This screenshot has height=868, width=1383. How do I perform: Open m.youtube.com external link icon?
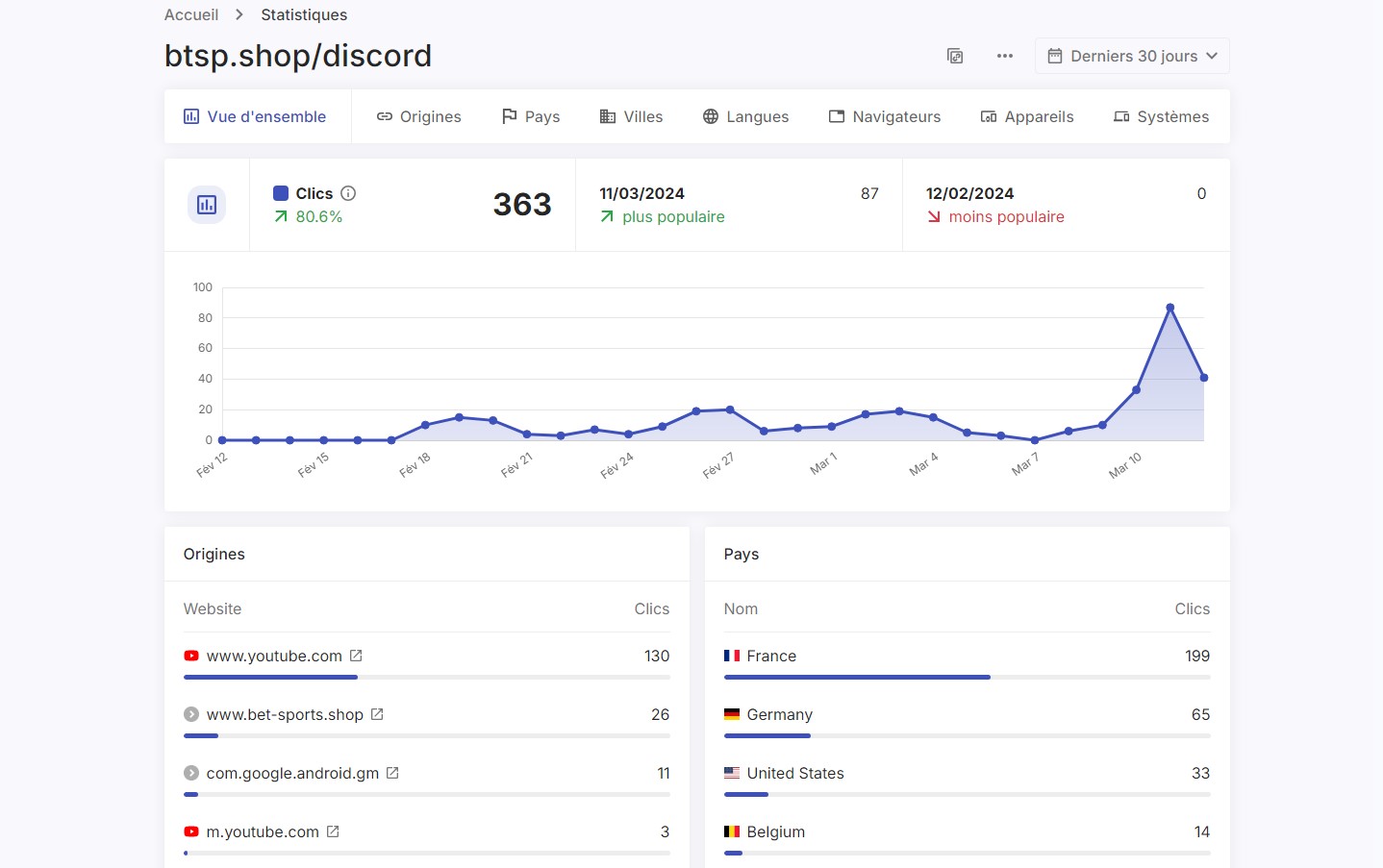(333, 831)
